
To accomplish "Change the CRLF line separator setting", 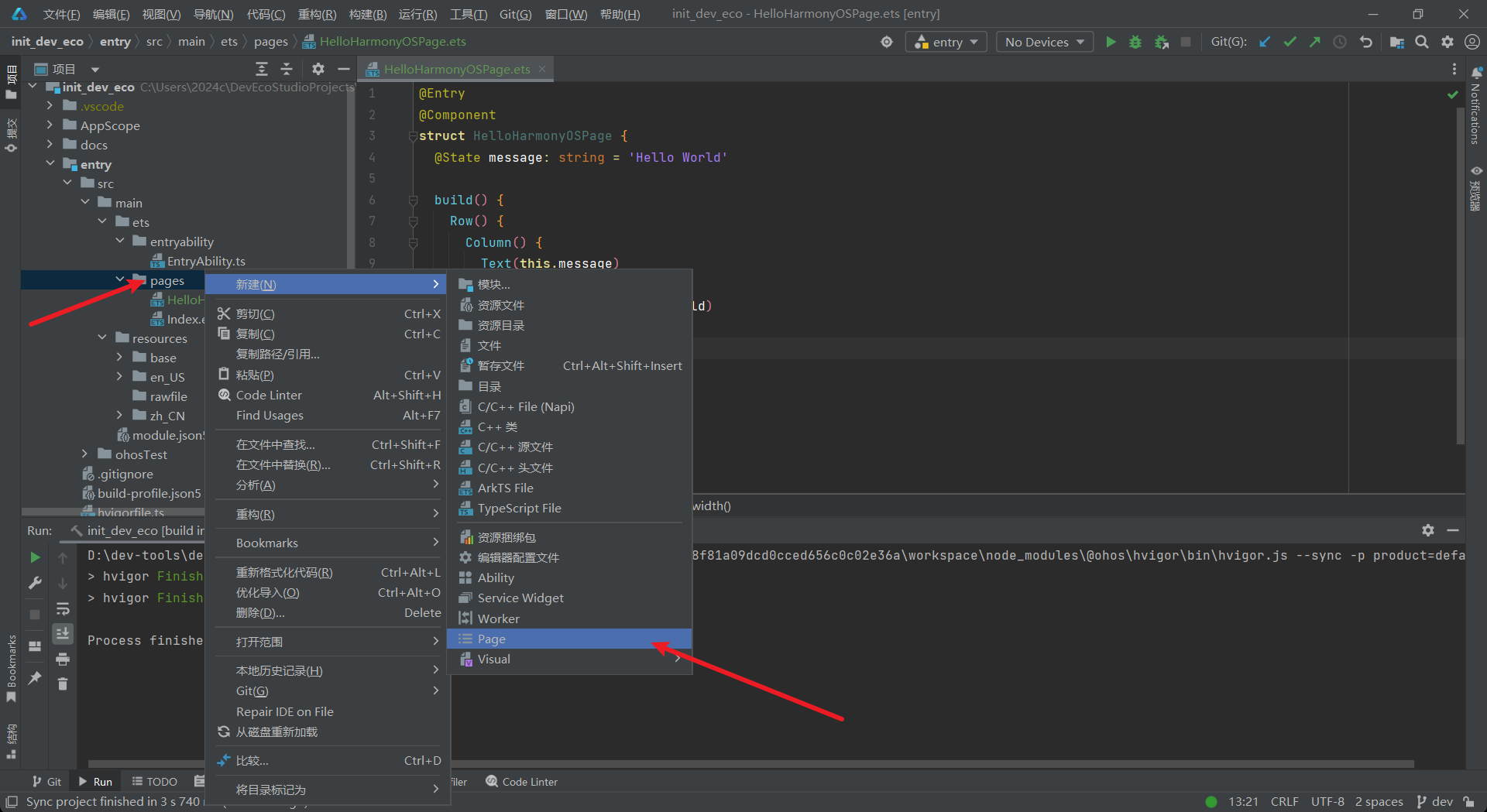I will (1284, 801).
